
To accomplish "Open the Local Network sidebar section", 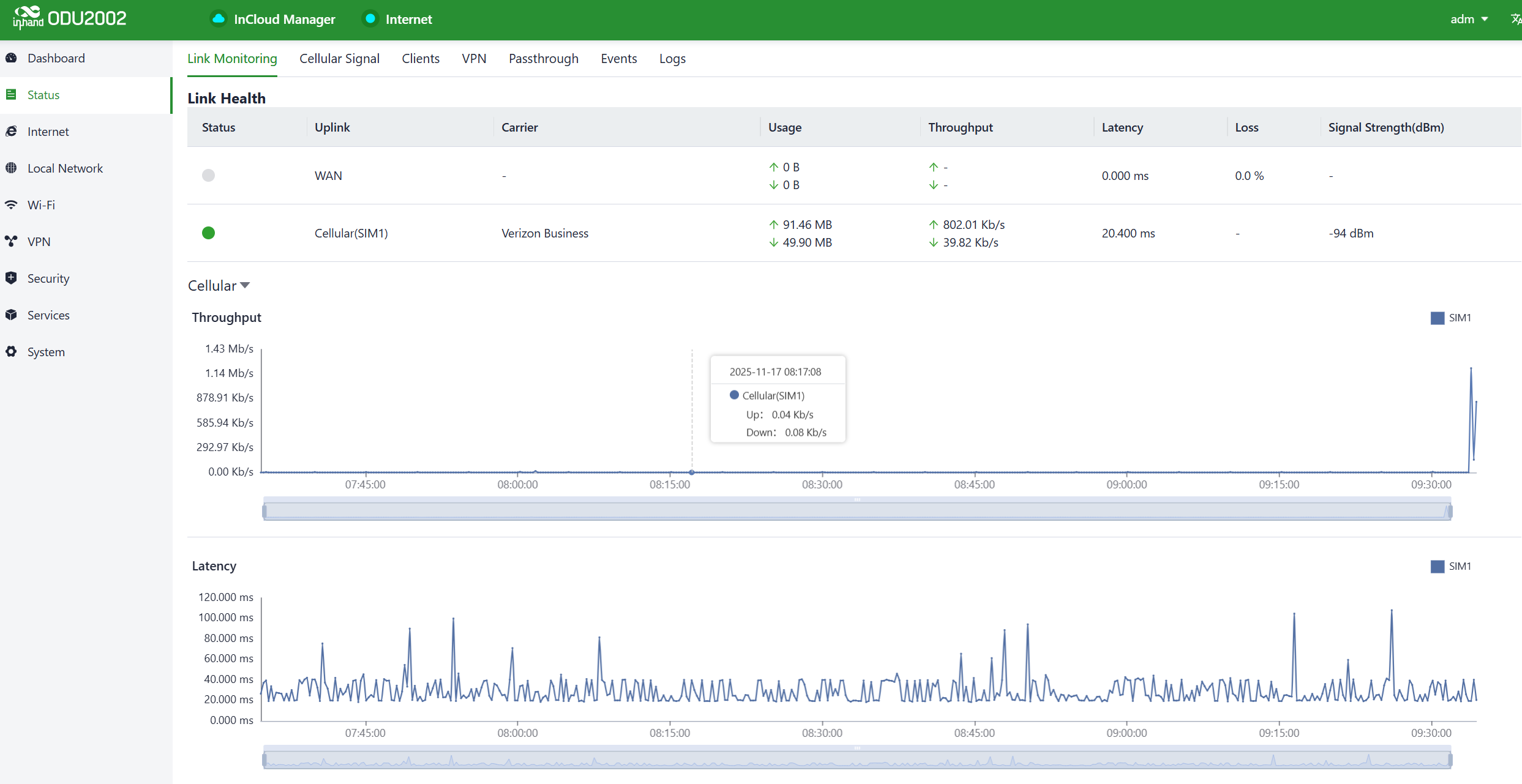I will click(65, 168).
